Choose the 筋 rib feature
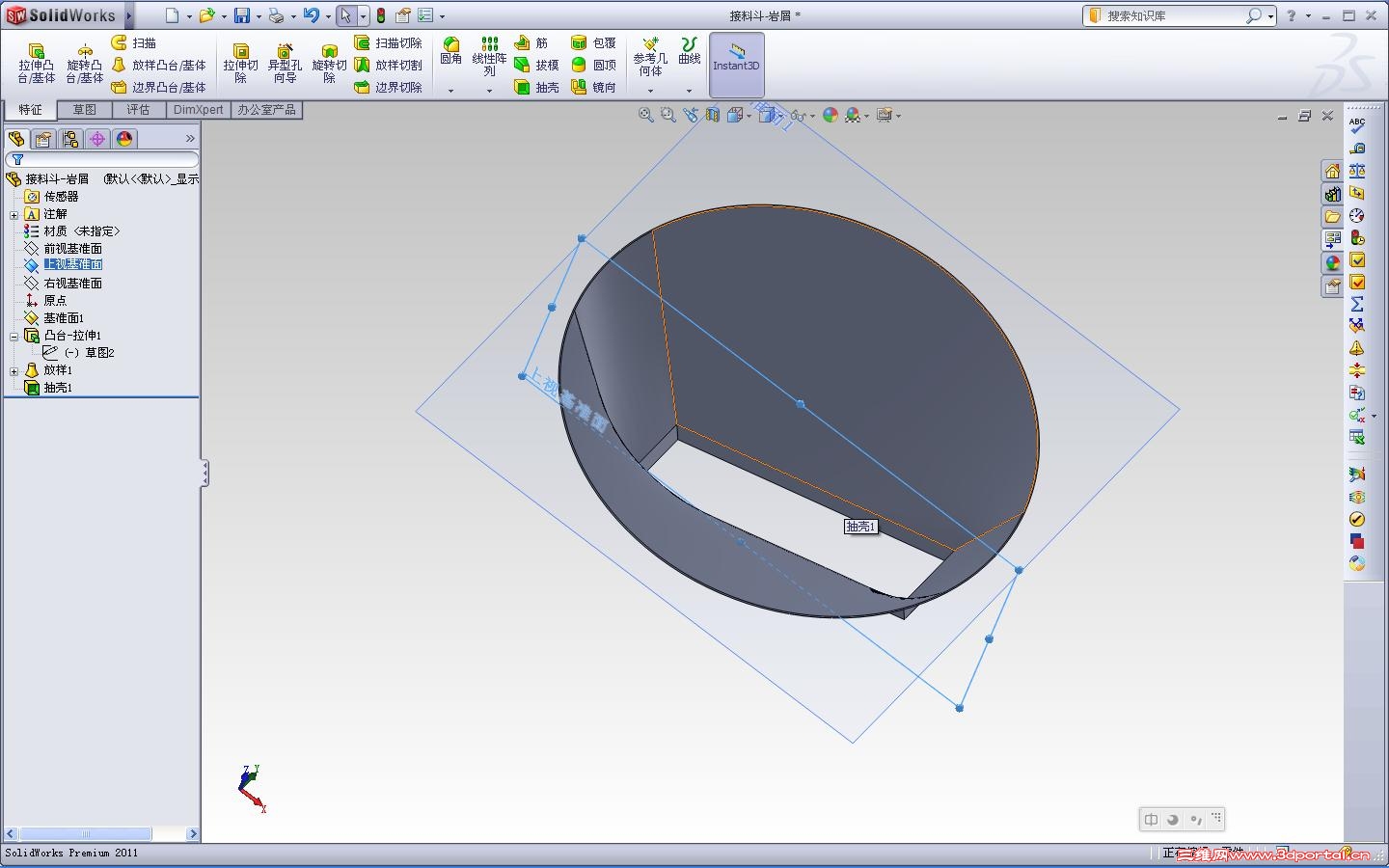Image resolution: width=1389 pixels, height=868 pixels. pos(531,42)
